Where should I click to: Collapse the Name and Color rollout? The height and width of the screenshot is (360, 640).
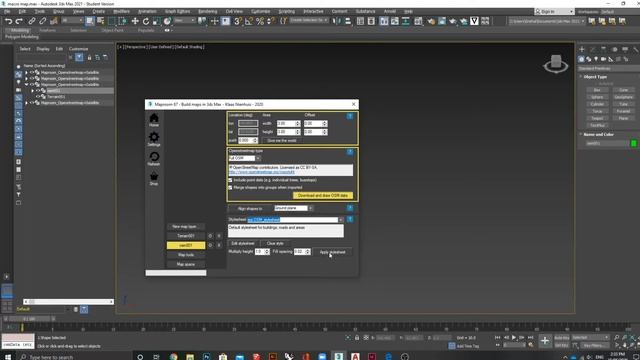point(581,134)
